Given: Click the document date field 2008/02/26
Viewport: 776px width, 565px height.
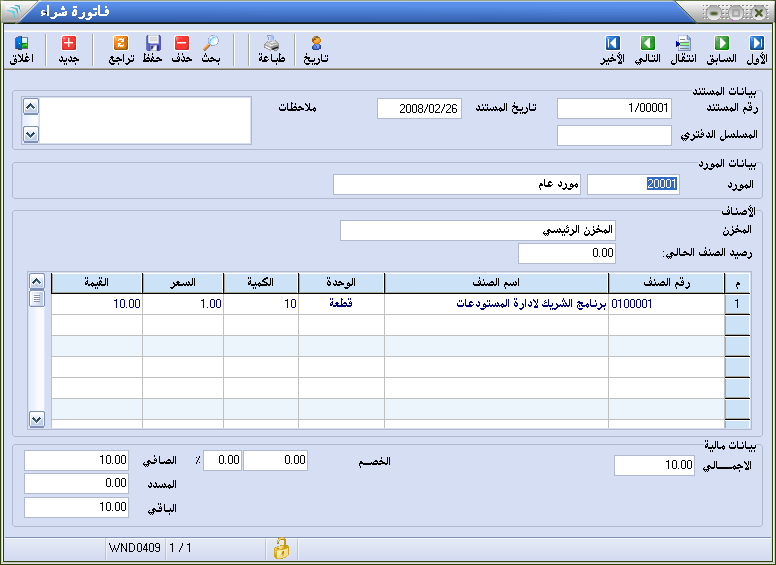Looking at the screenshot, I should pyautogui.click(x=419, y=109).
